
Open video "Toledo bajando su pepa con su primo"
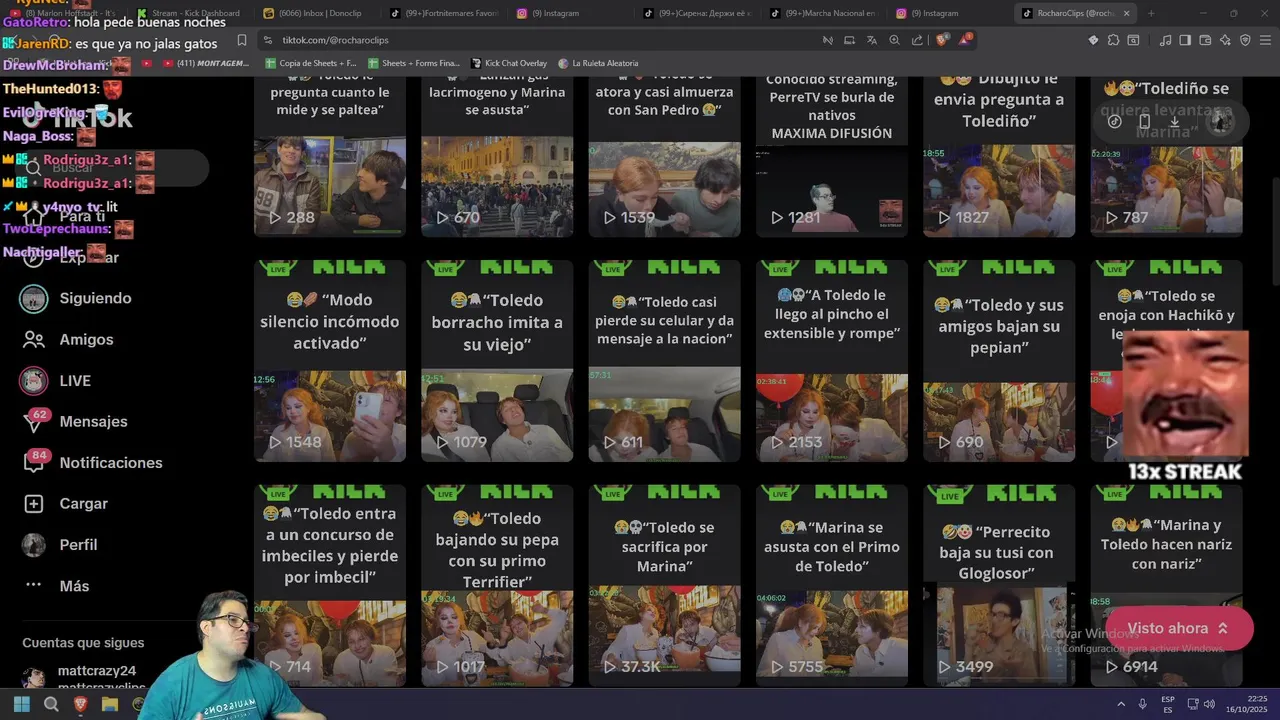pos(497,586)
